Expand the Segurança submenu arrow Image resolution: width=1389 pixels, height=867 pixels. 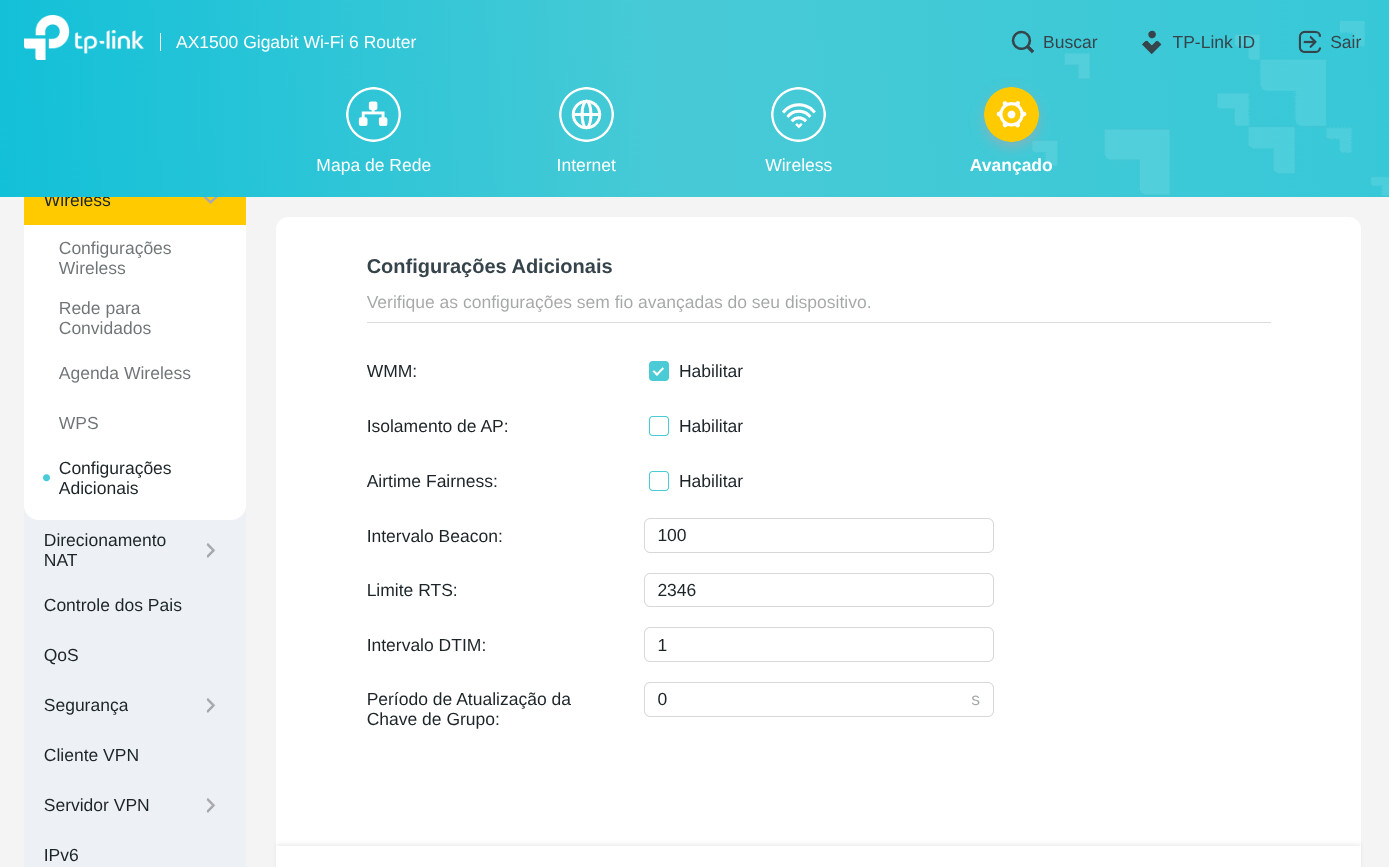click(211, 705)
